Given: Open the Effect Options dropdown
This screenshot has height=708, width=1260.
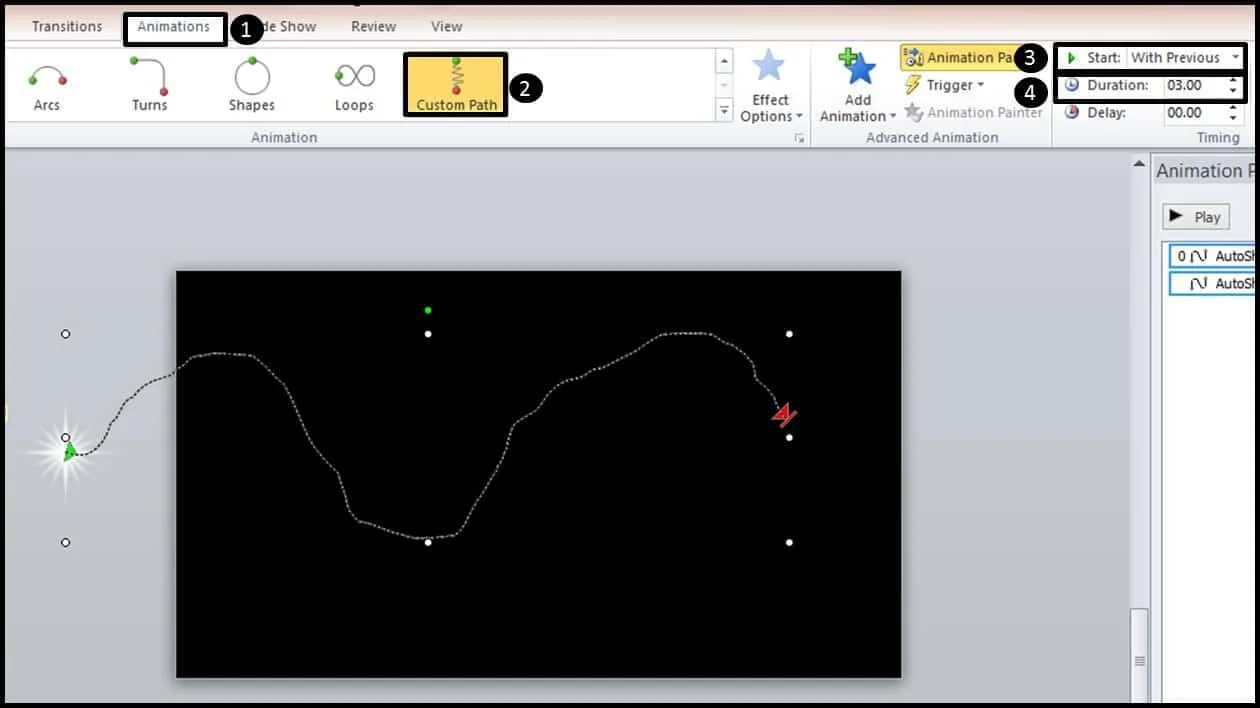Looking at the screenshot, I should tap(770, 87).
